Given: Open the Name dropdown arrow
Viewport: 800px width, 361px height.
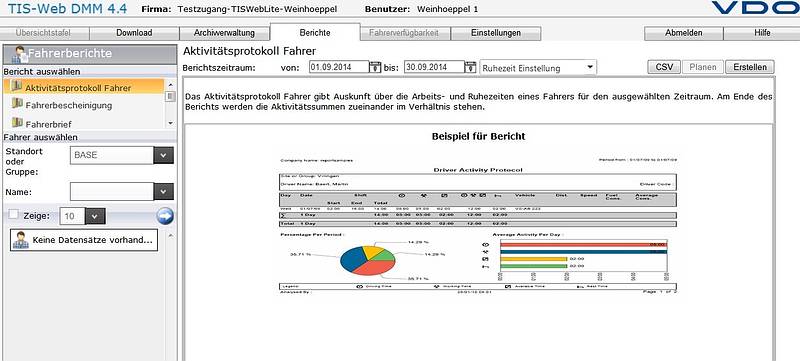Looking at the screenshot, I should (163, 192).
